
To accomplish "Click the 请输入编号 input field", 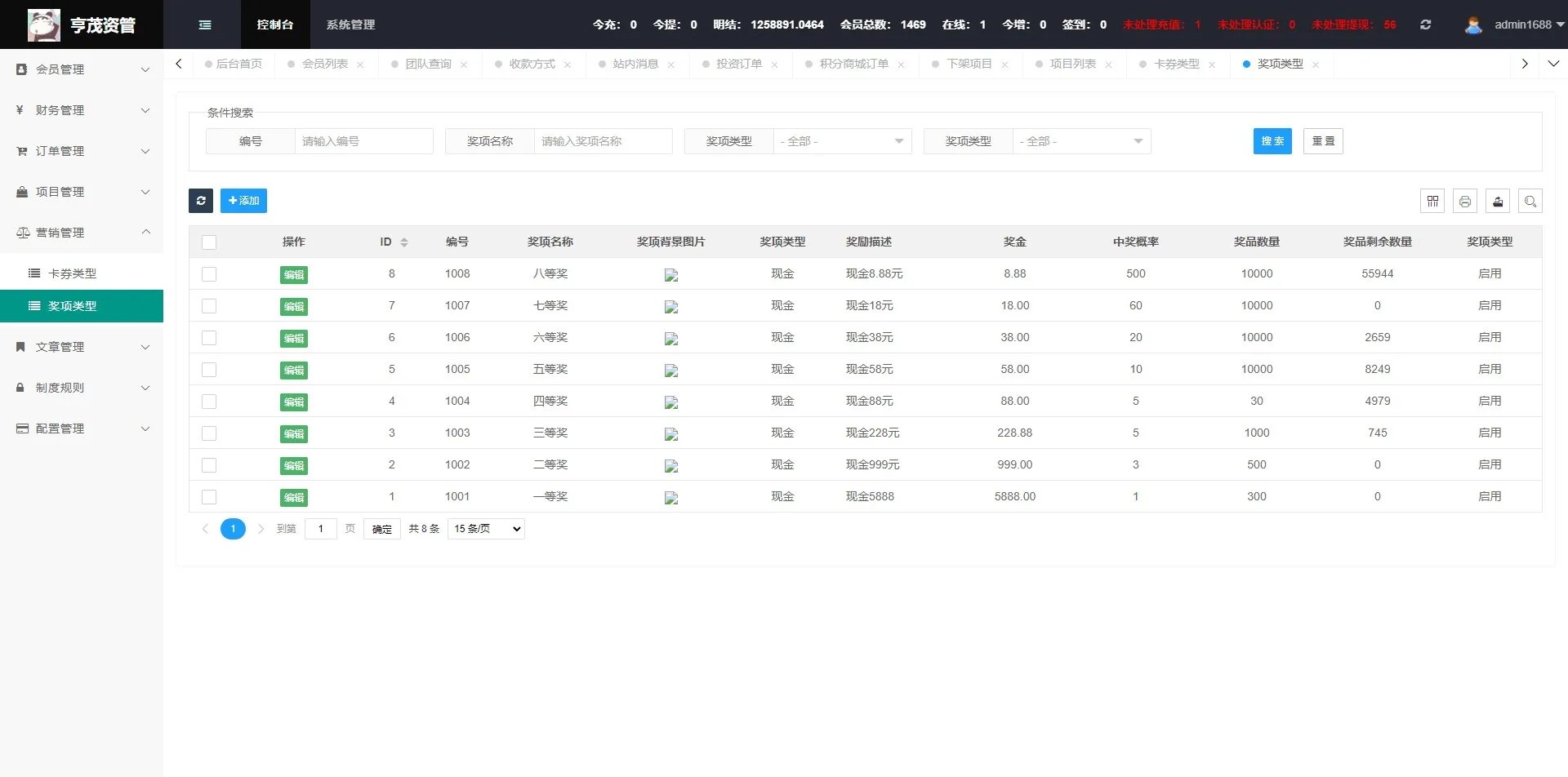I will coord(363,141).
